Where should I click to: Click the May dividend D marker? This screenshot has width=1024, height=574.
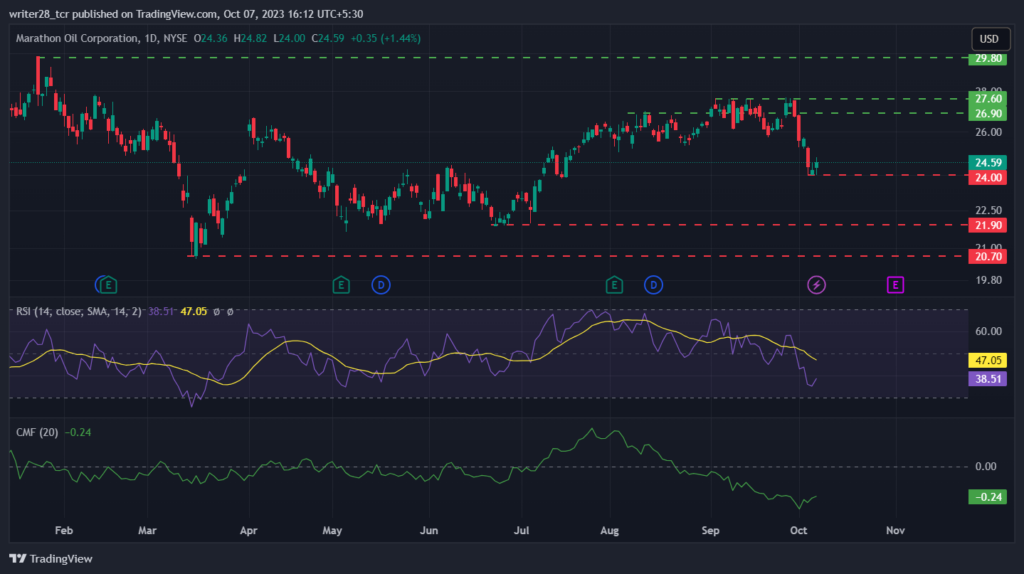[381, 285]
